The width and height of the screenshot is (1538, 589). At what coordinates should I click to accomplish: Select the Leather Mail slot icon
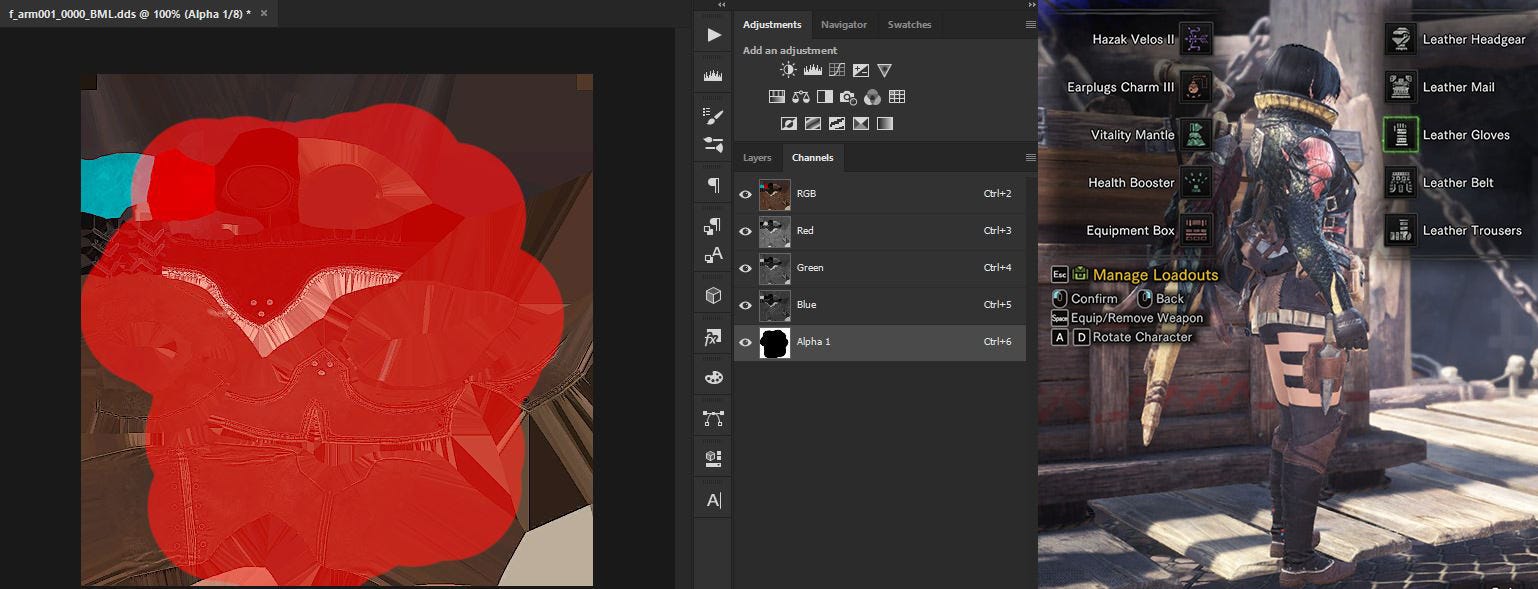(x=1401, y=87)
